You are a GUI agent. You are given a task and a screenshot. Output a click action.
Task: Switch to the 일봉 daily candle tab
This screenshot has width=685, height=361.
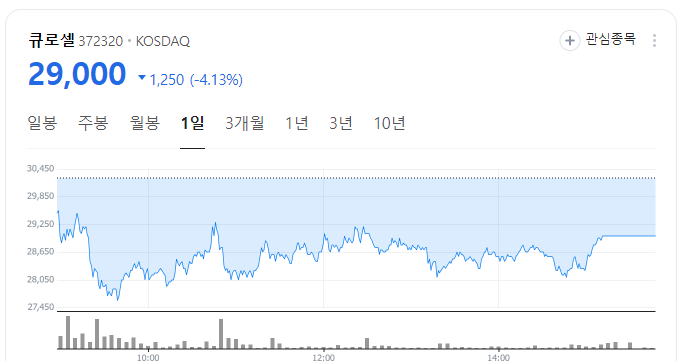pos(42,123)
